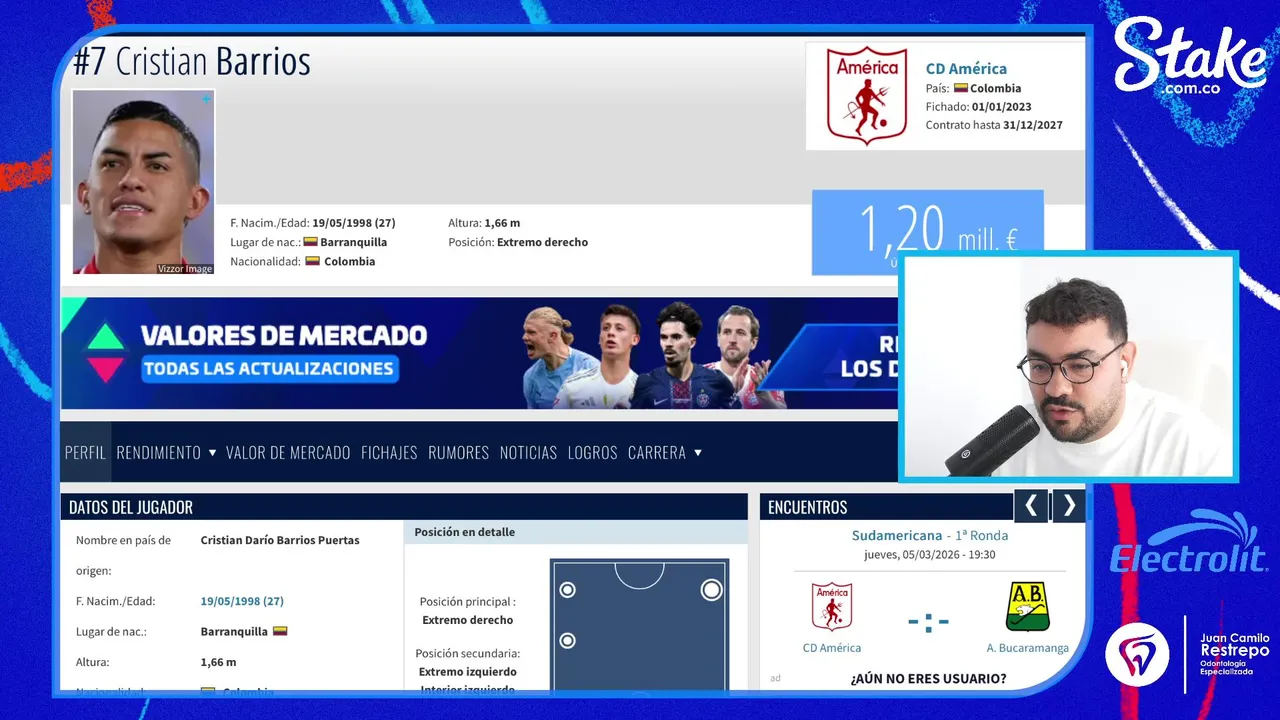Click the signing date 01/01/2023

tap(1002, 106)
